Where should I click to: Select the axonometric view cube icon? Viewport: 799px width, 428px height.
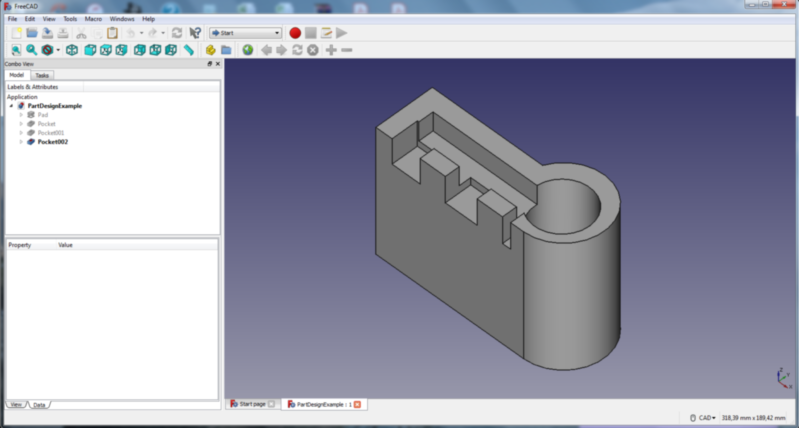coord(72,50)
